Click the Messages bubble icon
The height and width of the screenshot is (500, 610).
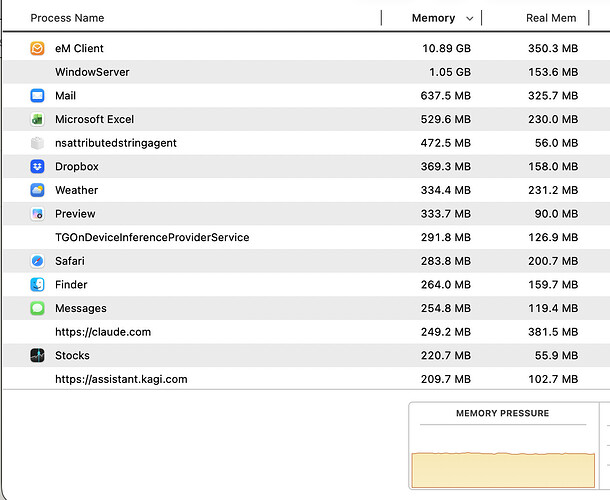pyautogui.click(x=37, y=308)
